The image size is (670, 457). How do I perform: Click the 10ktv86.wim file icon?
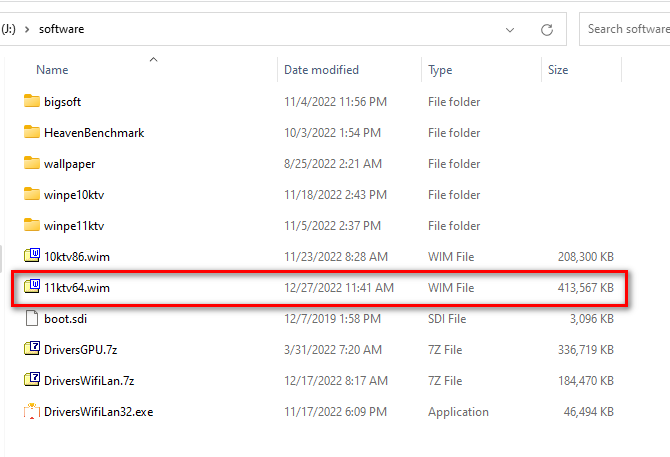(32, 255)
